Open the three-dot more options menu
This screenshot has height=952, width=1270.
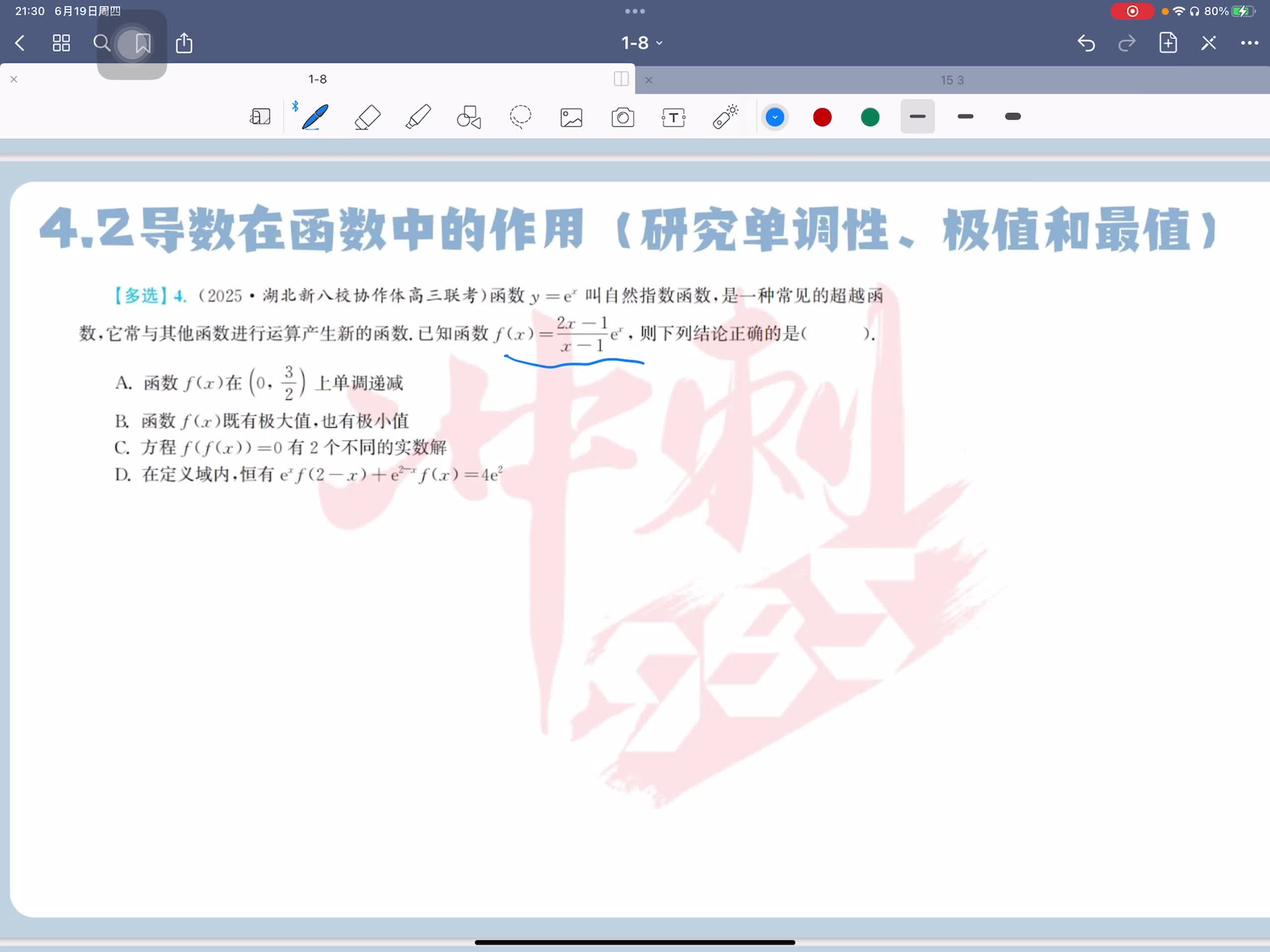tap(1249, 43)
